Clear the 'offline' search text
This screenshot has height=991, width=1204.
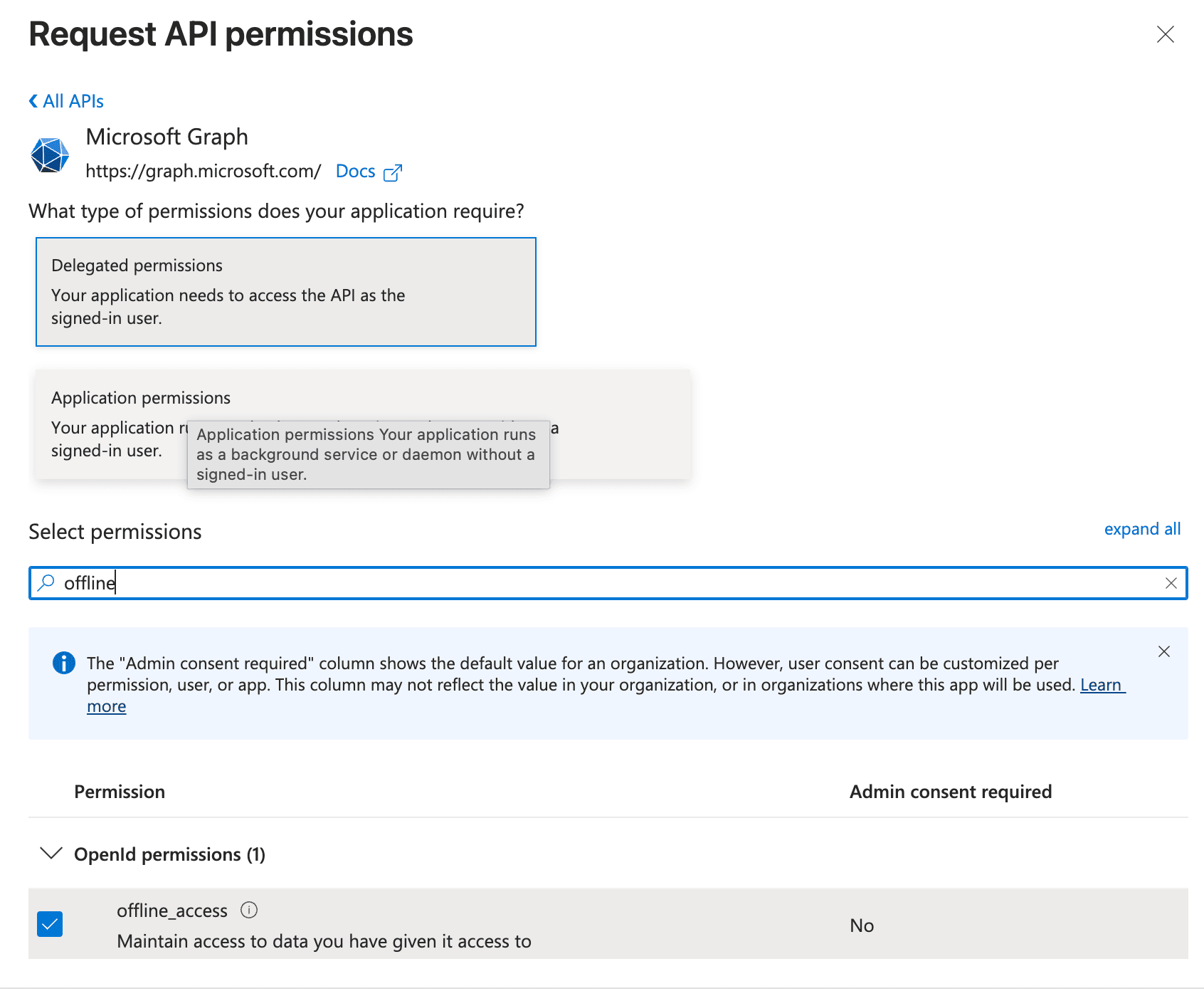[x=1171, y=583]
